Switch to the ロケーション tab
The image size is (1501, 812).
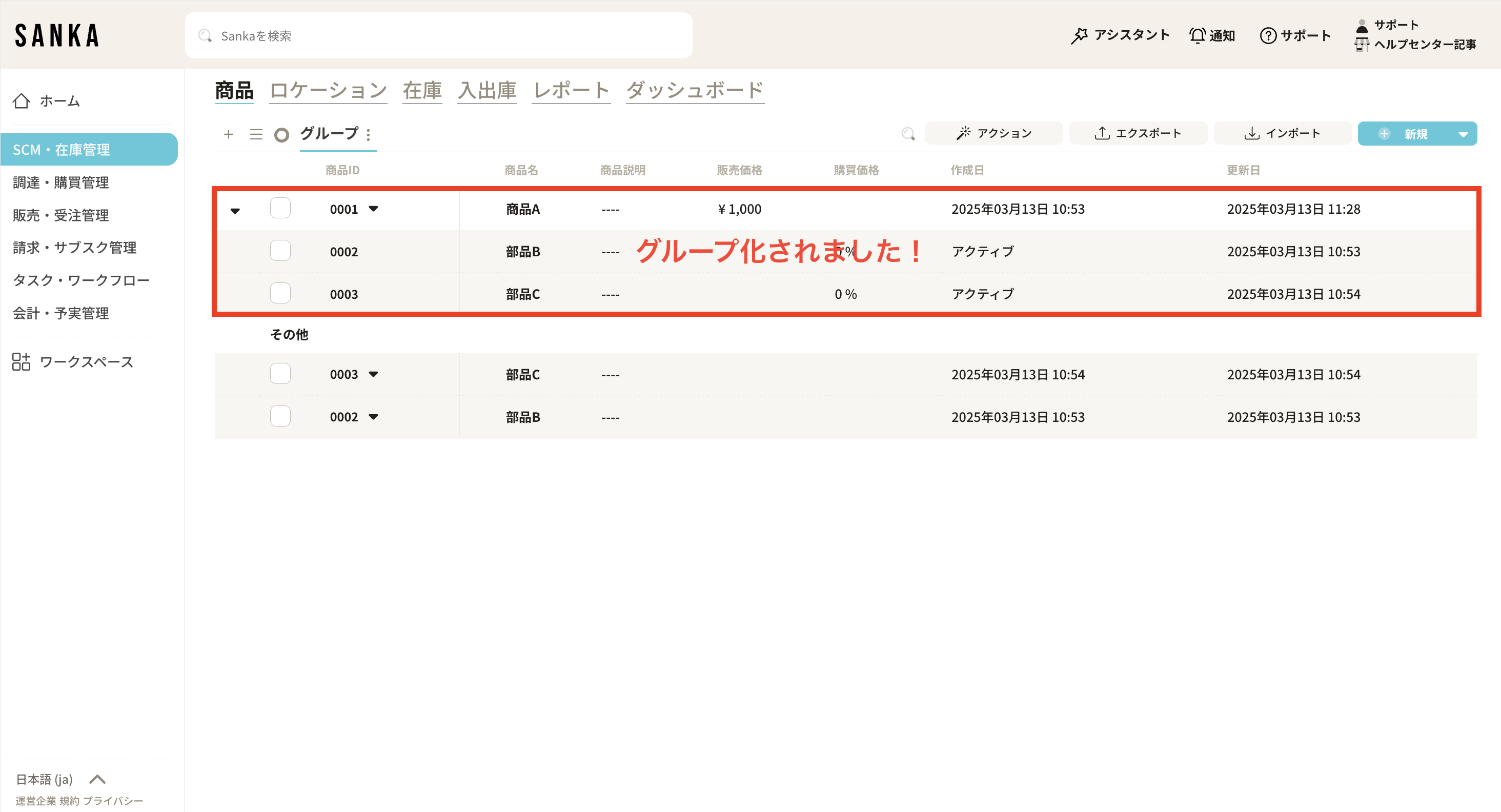click(328, 90)
